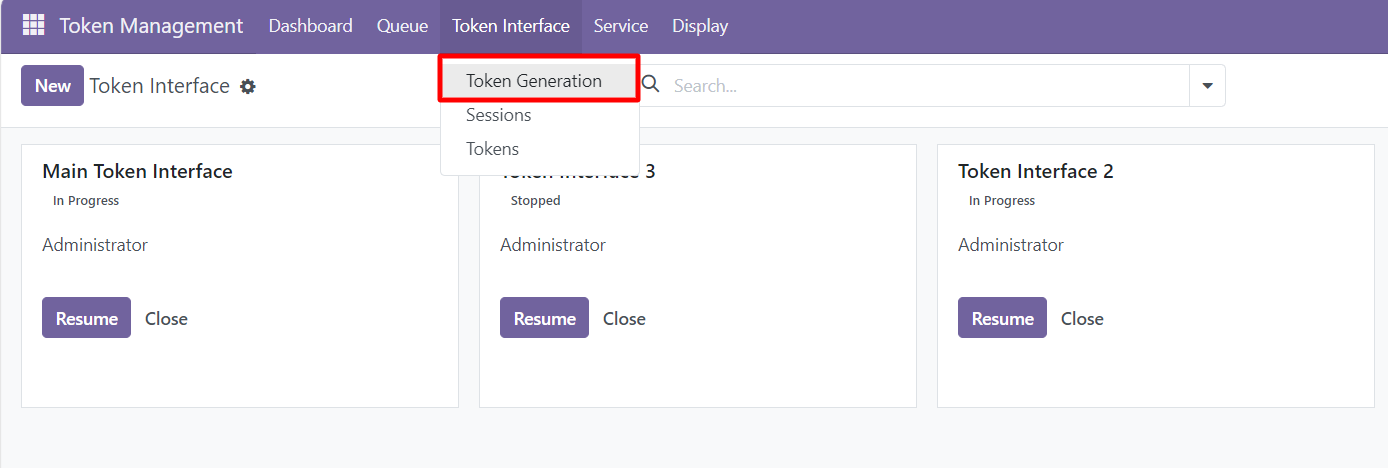
Task: Resume the Main Token Interface session
Action: 86,318
